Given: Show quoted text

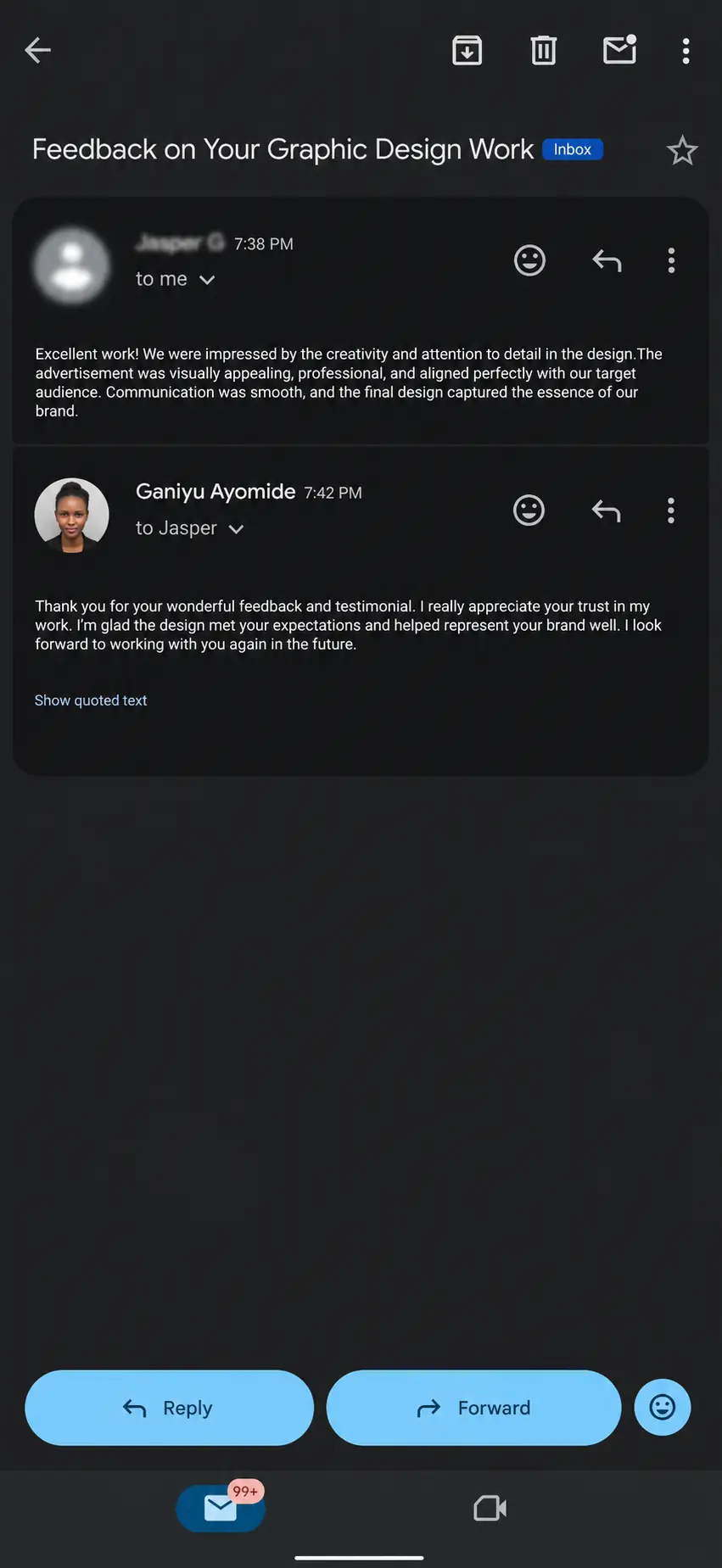Looking at the screenshot, I should (91, 700).
